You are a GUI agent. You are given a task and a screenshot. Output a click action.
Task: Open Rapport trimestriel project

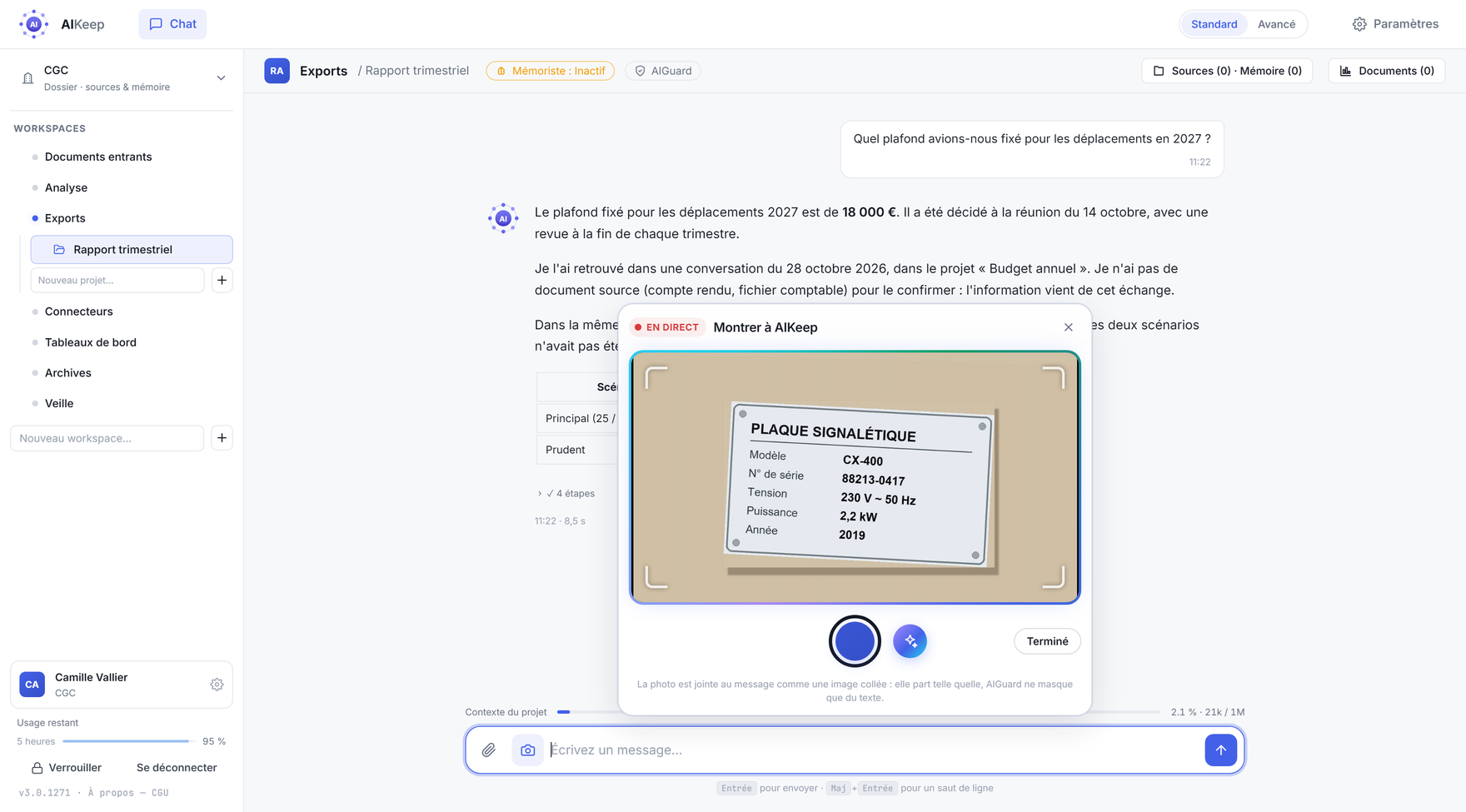click(x=132, y=250)
